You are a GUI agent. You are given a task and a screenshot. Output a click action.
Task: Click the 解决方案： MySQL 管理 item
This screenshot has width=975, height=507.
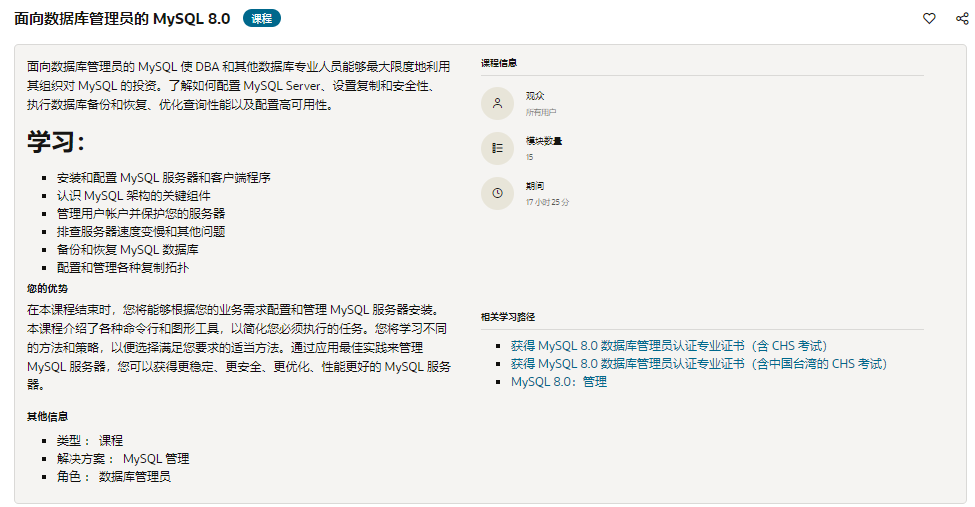click(x=123, y=459)
